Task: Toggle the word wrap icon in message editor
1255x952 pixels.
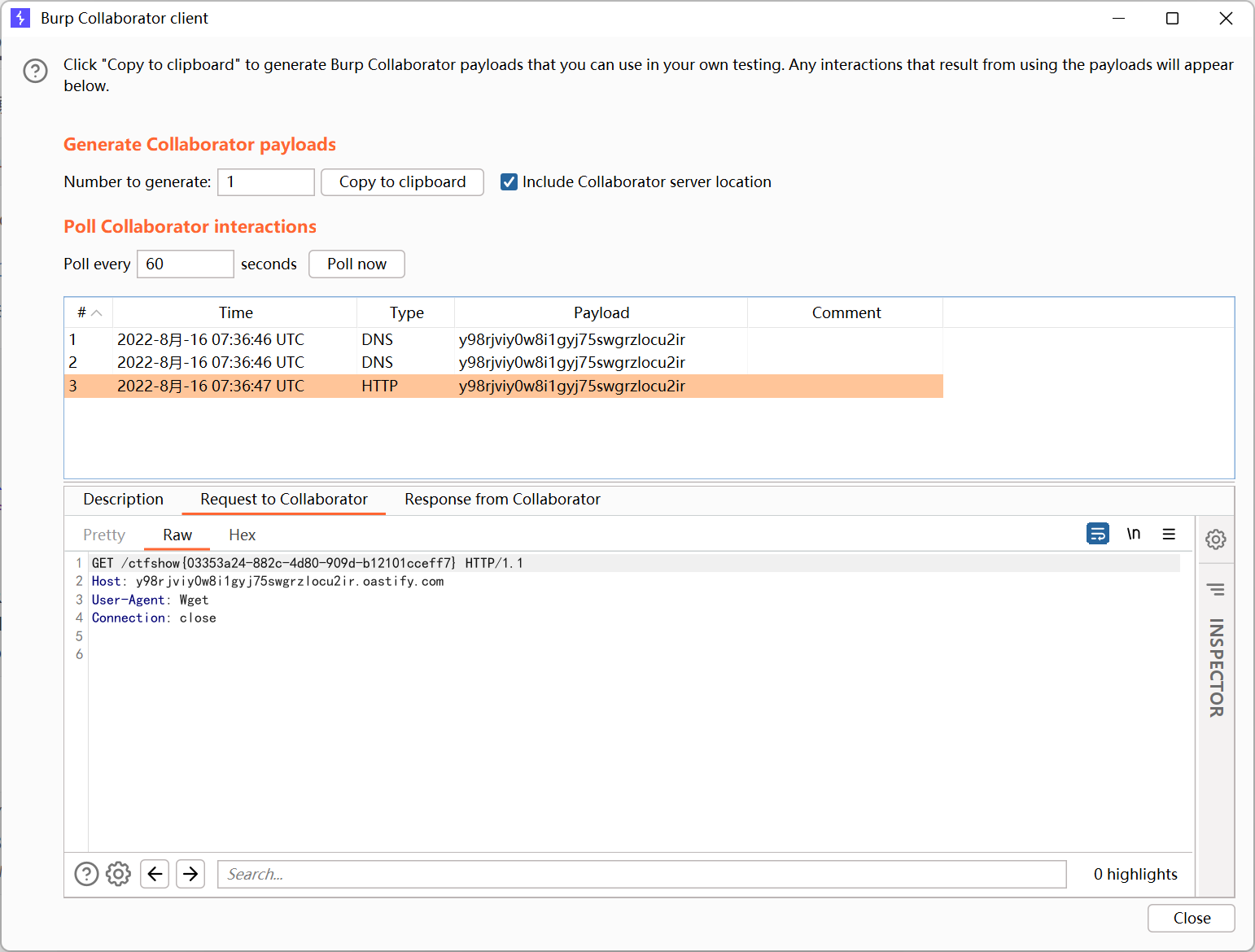Action: [1098, 534]
